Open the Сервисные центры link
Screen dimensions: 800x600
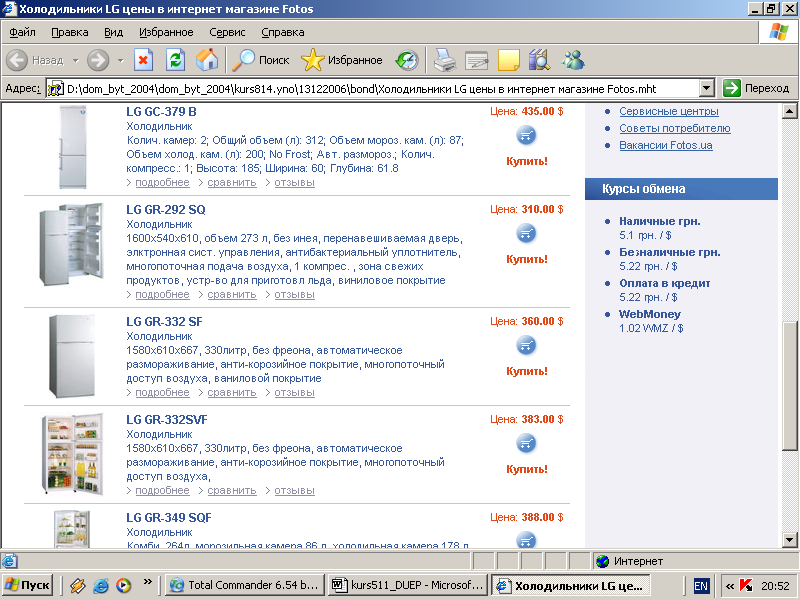(669, 111)
